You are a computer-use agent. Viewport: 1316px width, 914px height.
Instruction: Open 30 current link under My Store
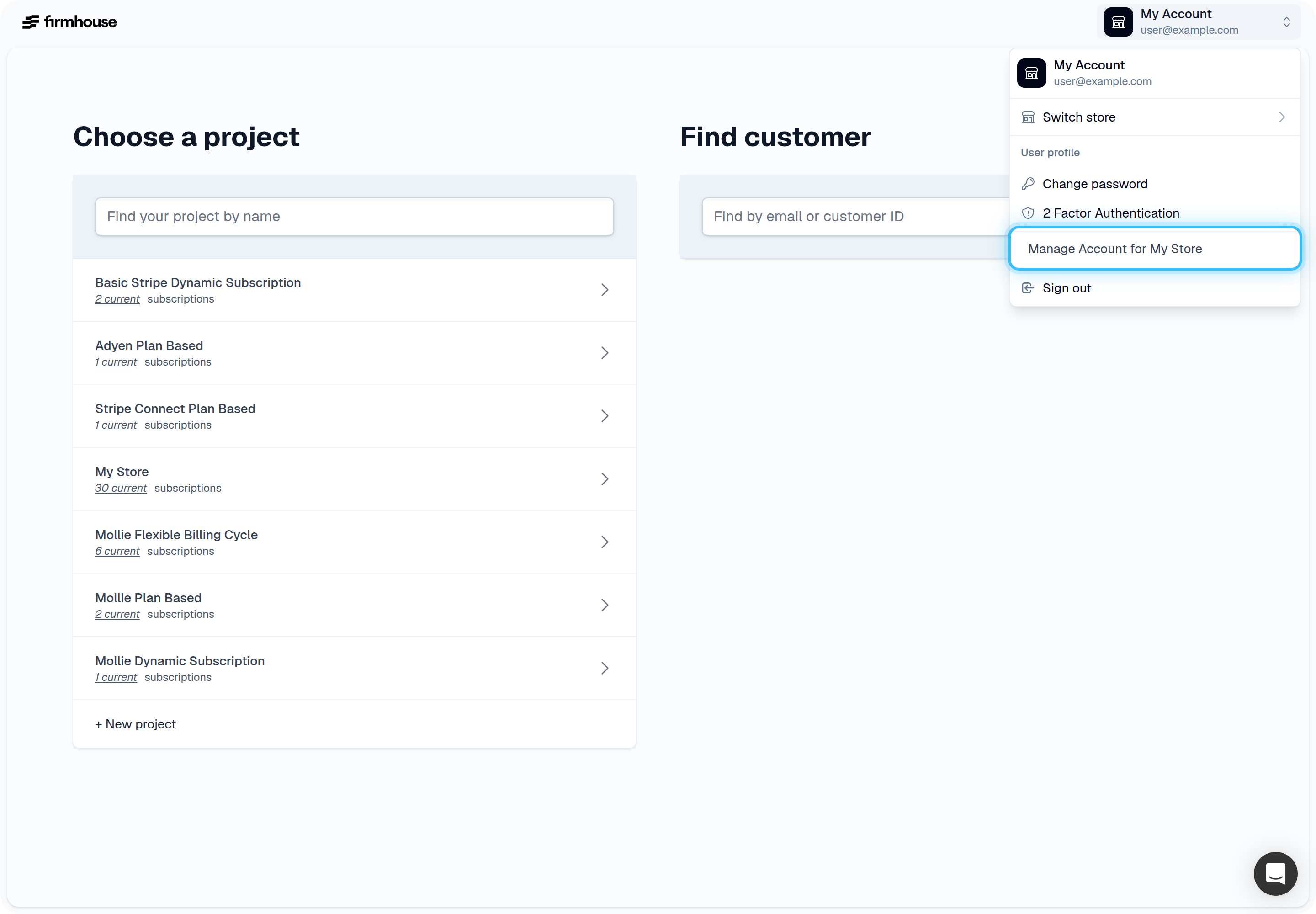(x=121, y=488)
